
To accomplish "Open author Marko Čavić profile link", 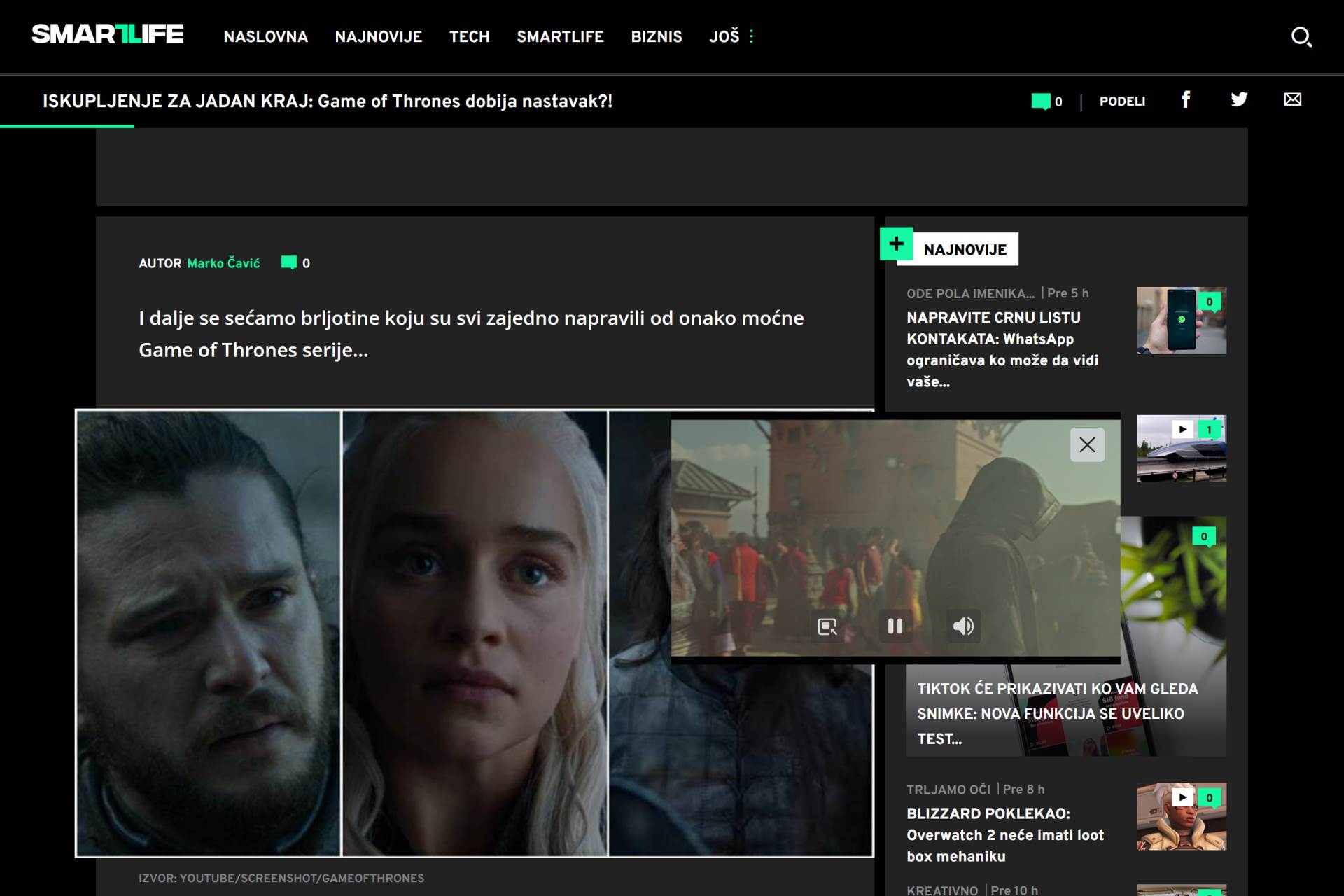I will tap(223, 263).
